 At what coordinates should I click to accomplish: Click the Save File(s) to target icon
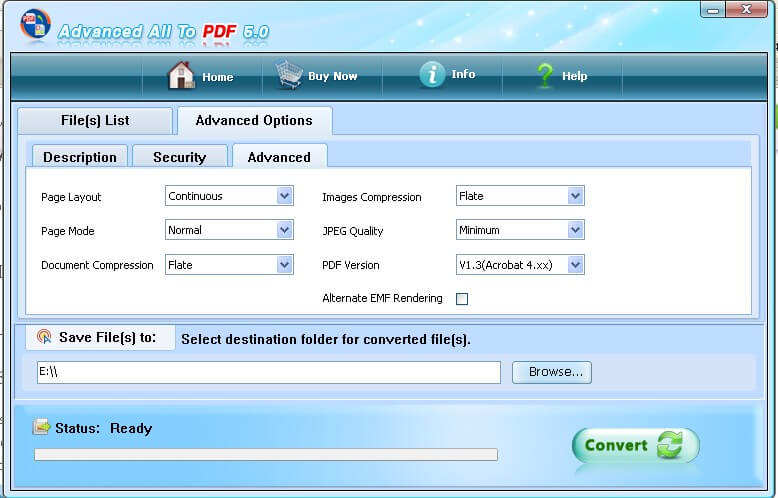tap(44, 337)
